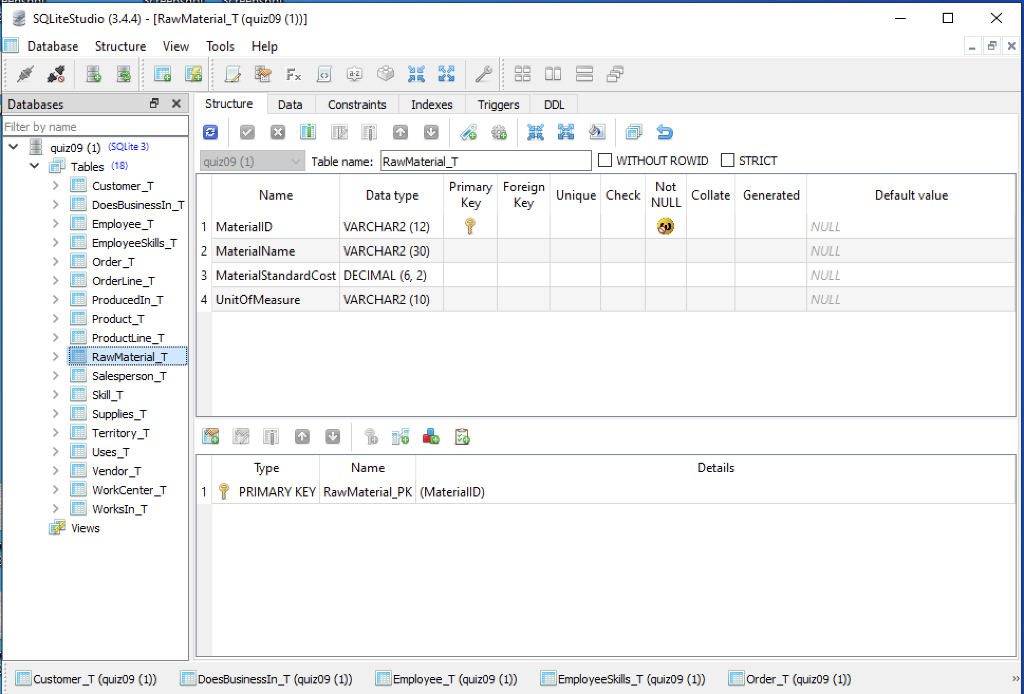Switch to the Indexes tab
The width and height of the screenshot is (1024, 694).
pos(432,104)
